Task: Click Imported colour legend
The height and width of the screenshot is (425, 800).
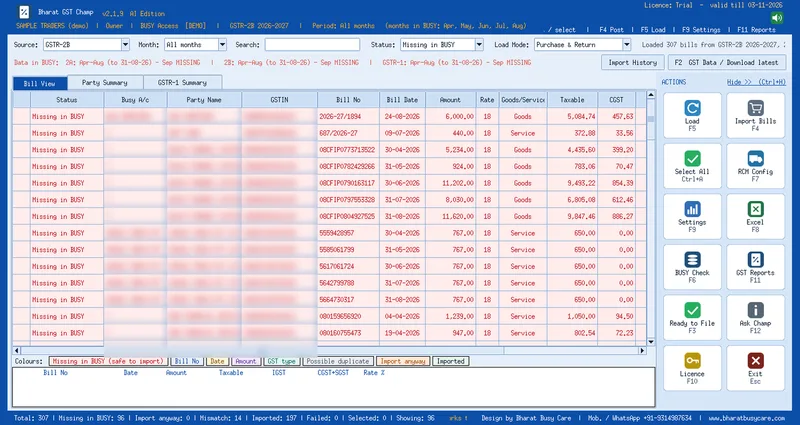Action: [451, 361]
